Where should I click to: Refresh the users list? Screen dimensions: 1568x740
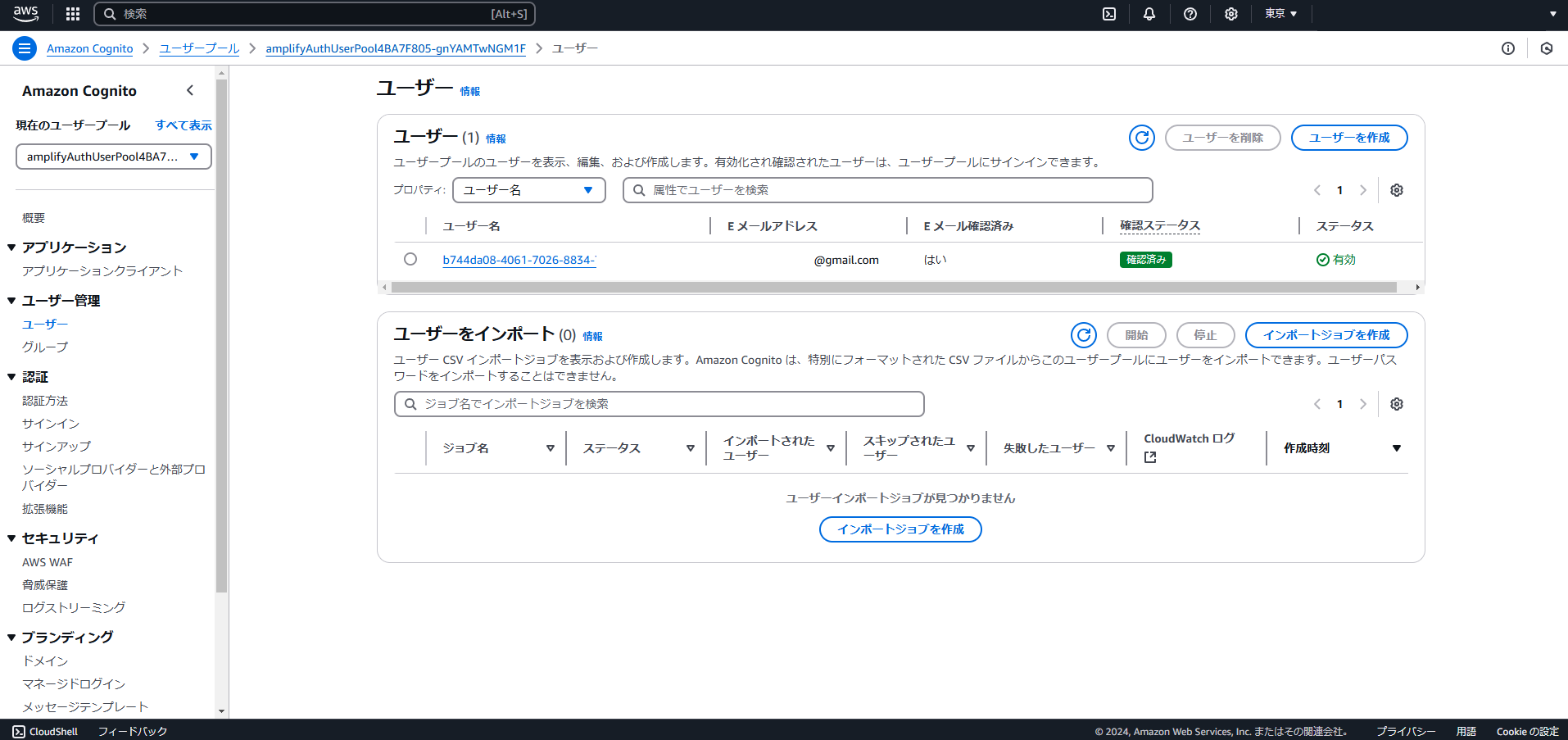click(x=1142, y=138)
